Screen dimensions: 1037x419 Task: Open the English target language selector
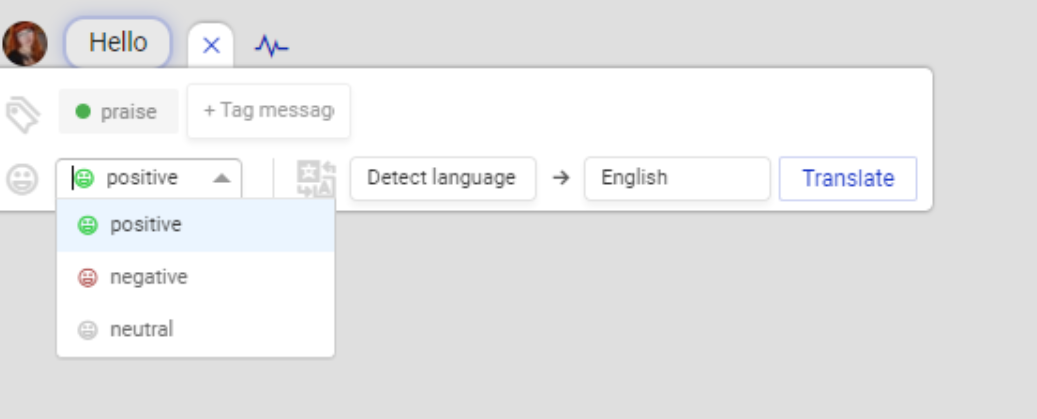coord(676,178)
